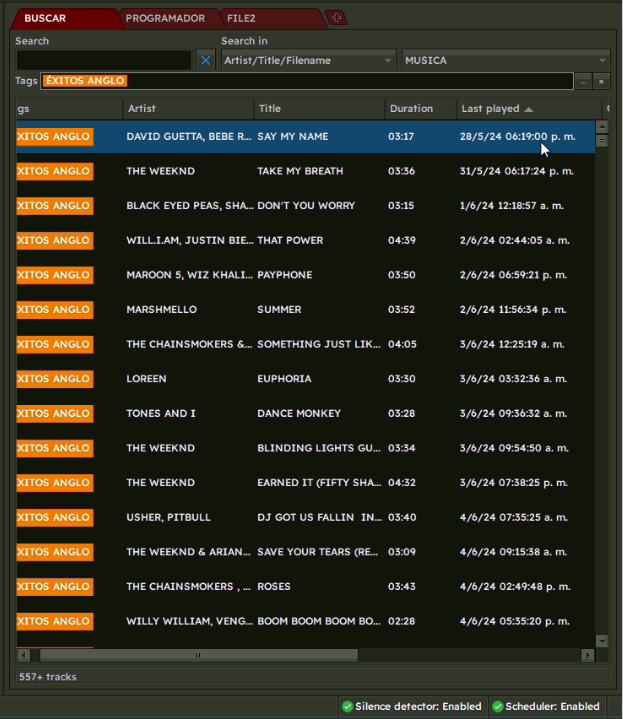Image resolution: width=623 pixels, height=719 pixels.
Task: Click duration 04:39 cell
Action: [x=402, y=240]
